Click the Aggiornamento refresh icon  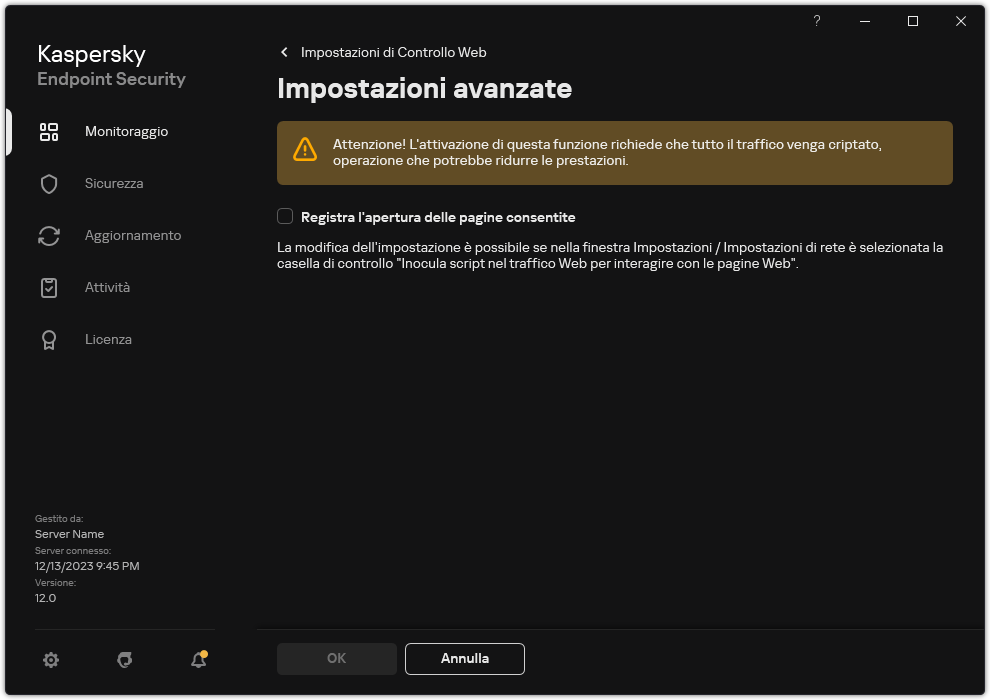[49, 235]
